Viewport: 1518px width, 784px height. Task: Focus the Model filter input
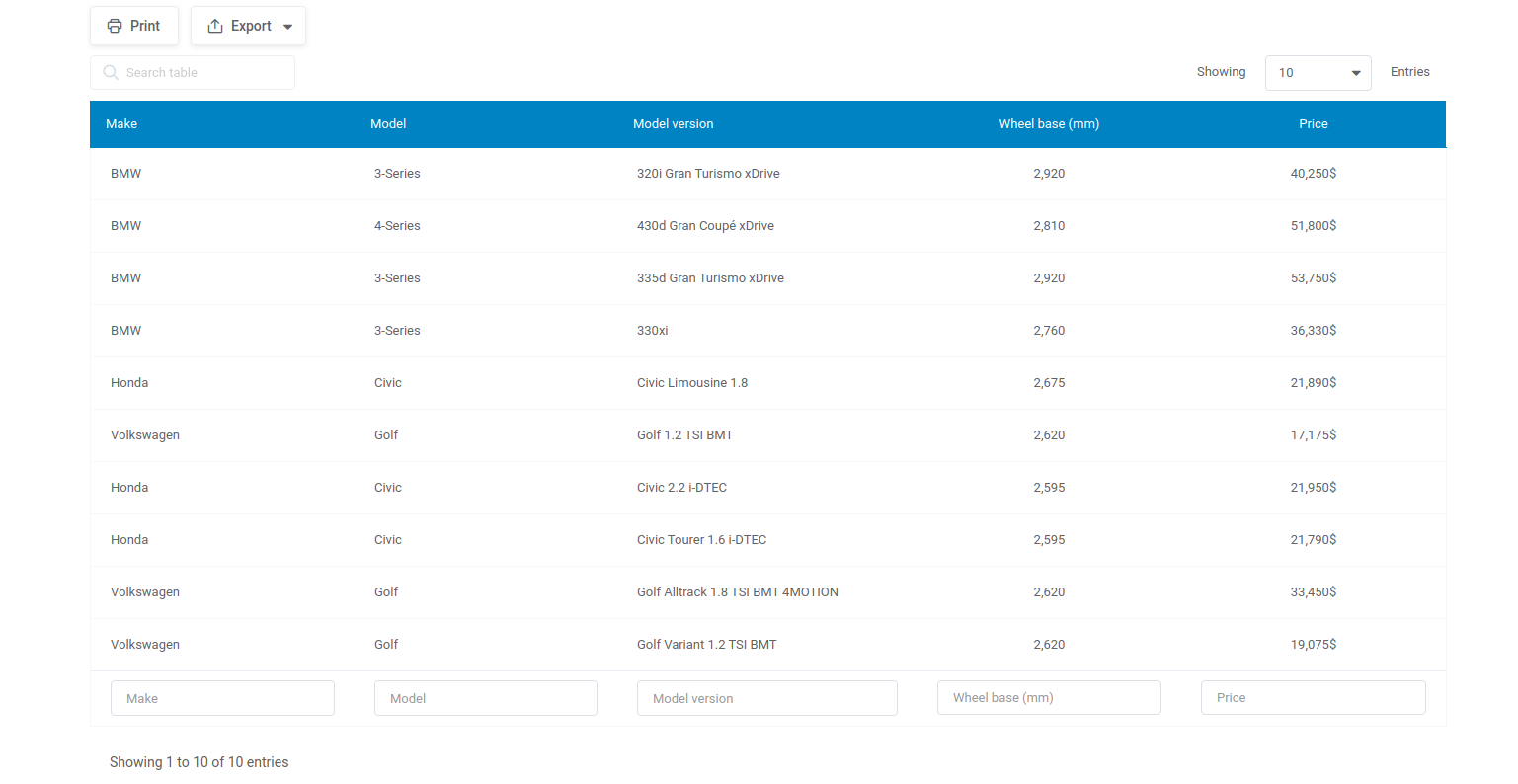(x=486, y=698)
